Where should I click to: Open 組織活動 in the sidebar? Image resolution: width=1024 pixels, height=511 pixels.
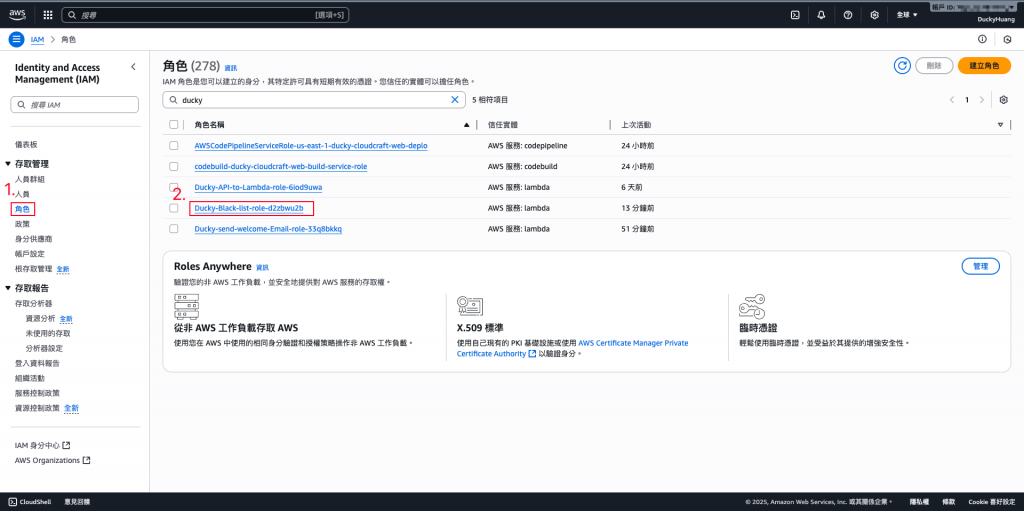pyautogui.click(x=30, y=378)
